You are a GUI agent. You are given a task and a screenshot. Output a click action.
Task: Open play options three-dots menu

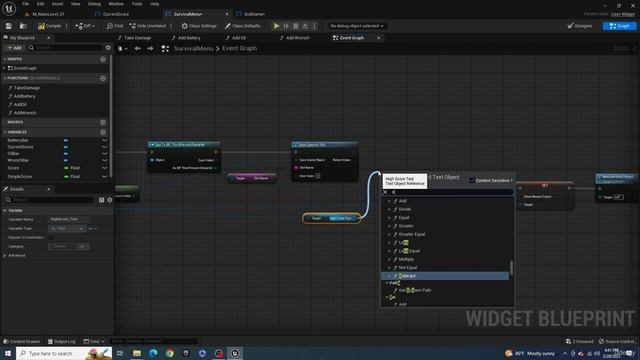pyautogui.click(x=314, y=26)
